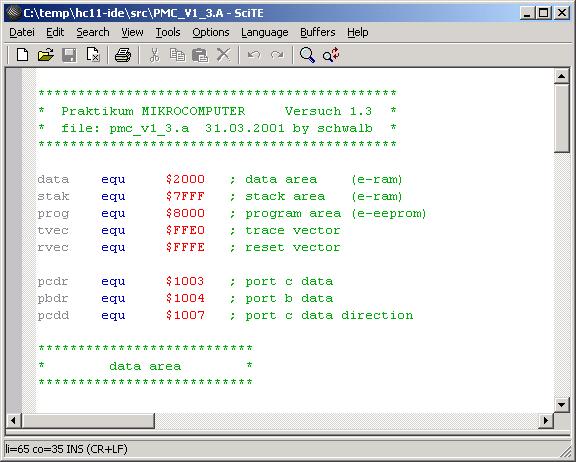
Task: Undo last edit with toolbar arrow
Action: pos(254,55)
